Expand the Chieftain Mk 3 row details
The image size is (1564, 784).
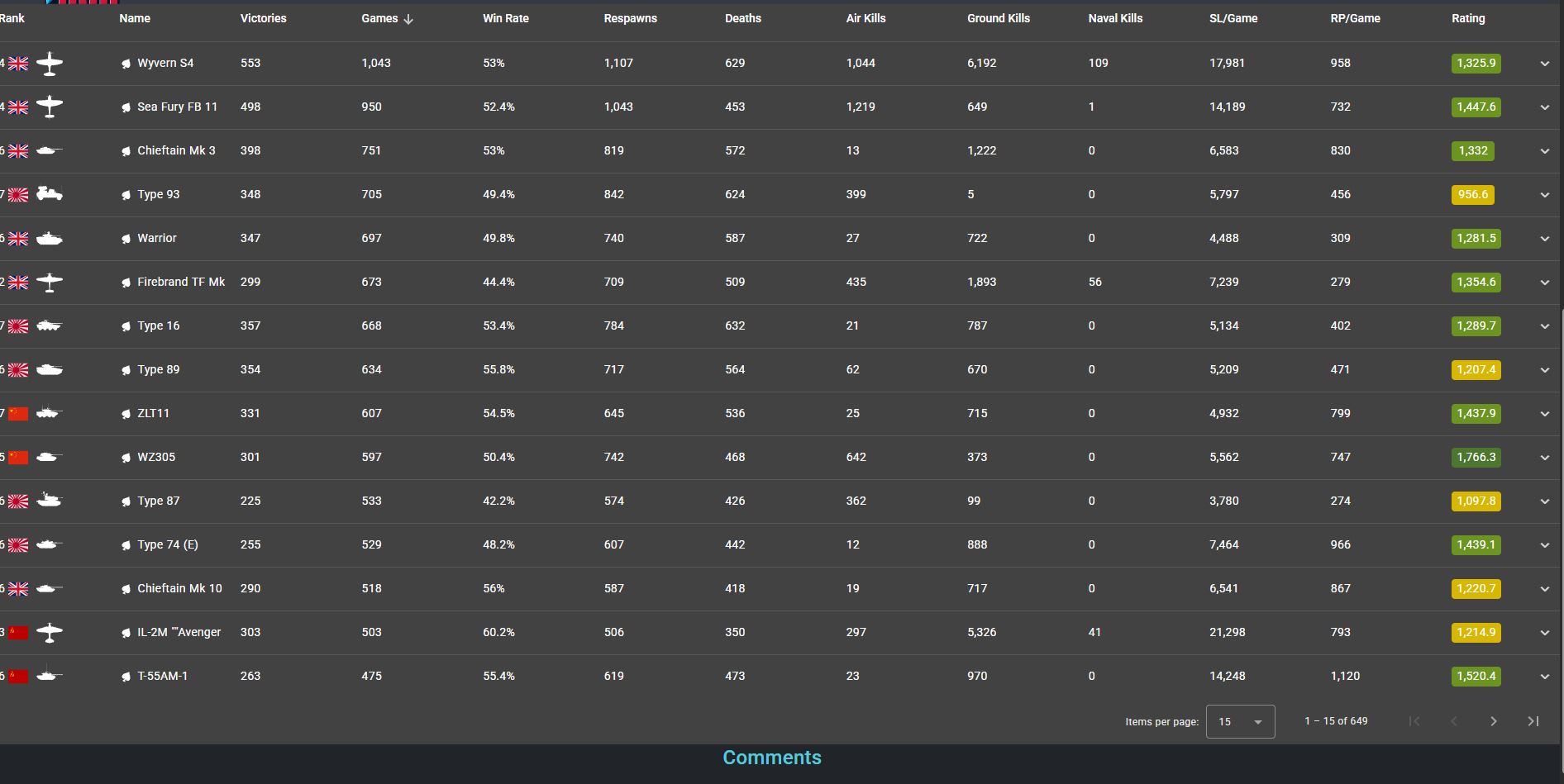pyautogui.click(x=1545, y=151)
